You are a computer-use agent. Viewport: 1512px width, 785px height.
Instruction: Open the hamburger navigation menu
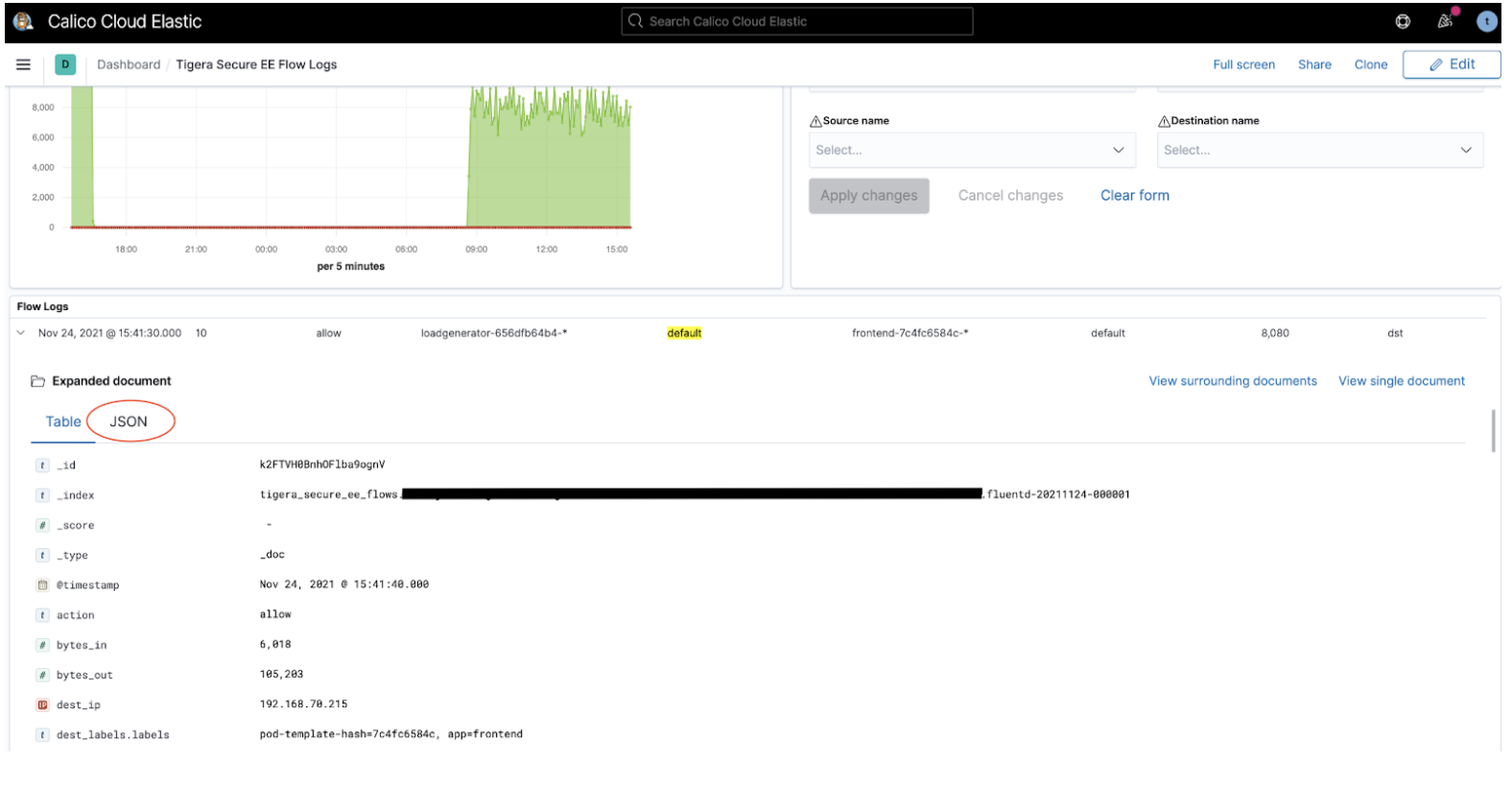[23, 64]
